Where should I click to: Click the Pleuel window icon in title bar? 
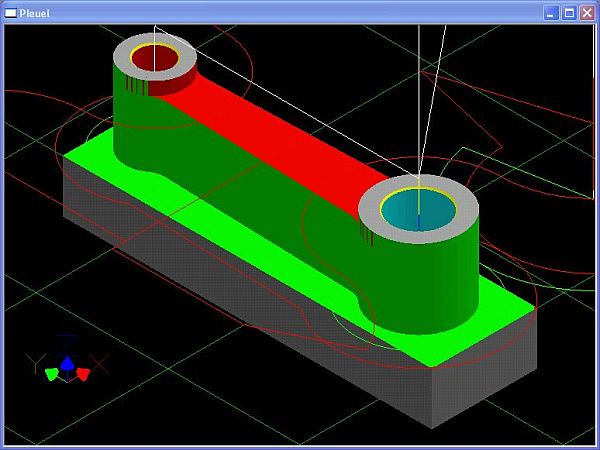coord(11,12)
